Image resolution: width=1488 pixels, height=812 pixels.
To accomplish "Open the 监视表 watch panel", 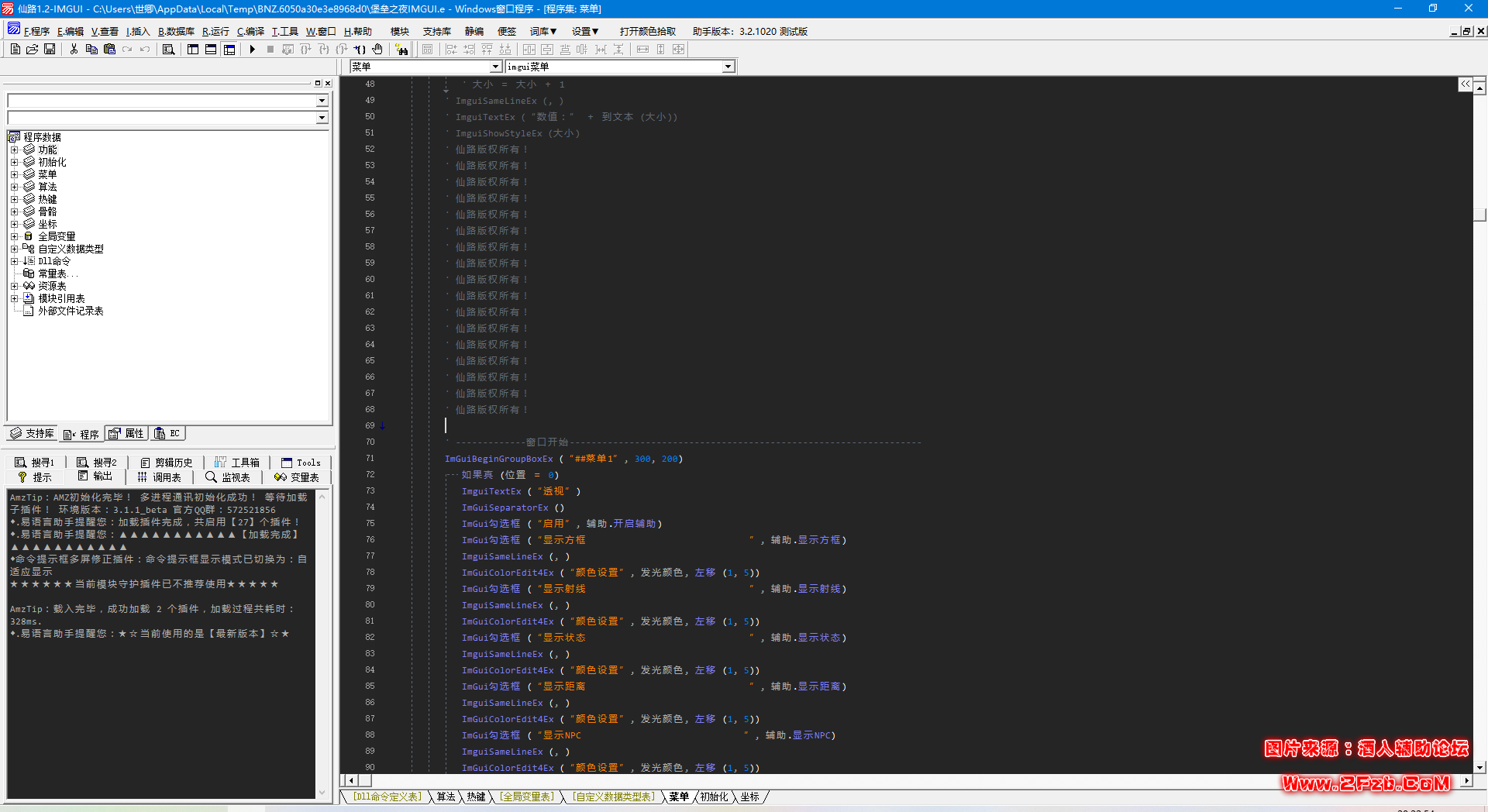I will click(227, 477).
